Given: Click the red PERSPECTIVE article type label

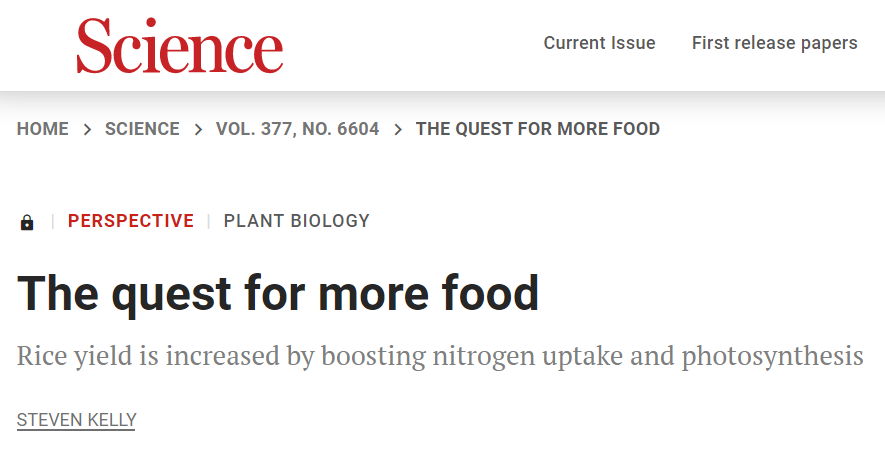Looking at the screenshot, I should coord(131,221).
